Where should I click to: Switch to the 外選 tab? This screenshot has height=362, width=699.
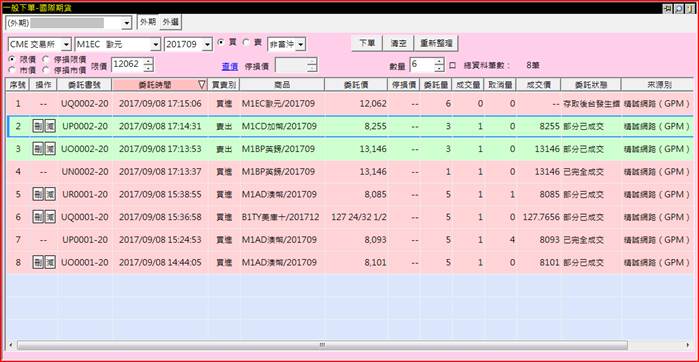(x=170, y=22)
